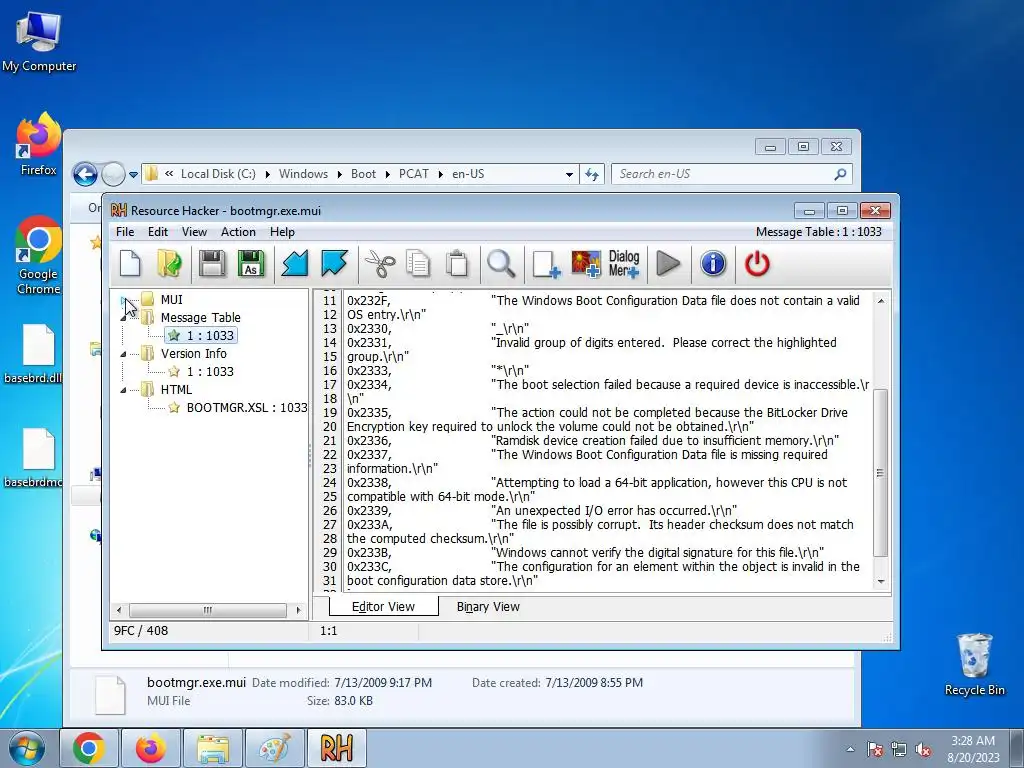Click the right-pointing blue arrow toolbar icon
Image resolution: width=1024 pixels, height=768 pixels.
point(334,264)
